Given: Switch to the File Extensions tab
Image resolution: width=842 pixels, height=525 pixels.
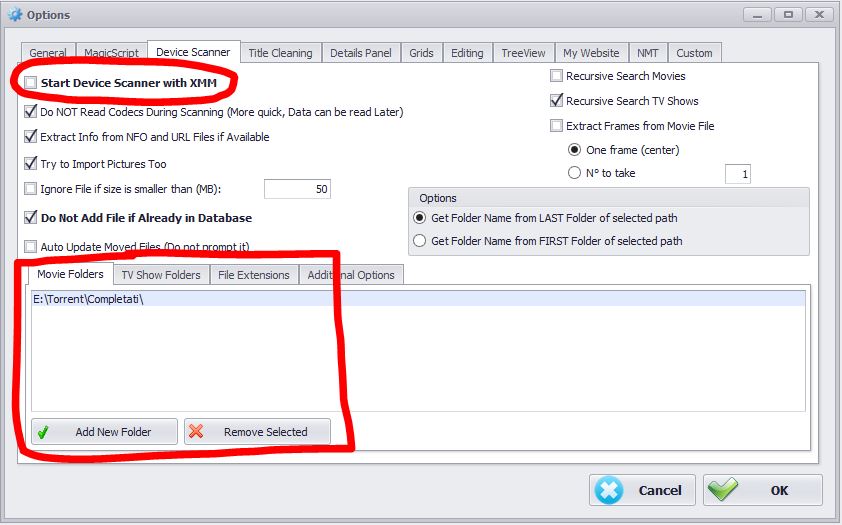Looking at the screenshot, I should 254,275.
